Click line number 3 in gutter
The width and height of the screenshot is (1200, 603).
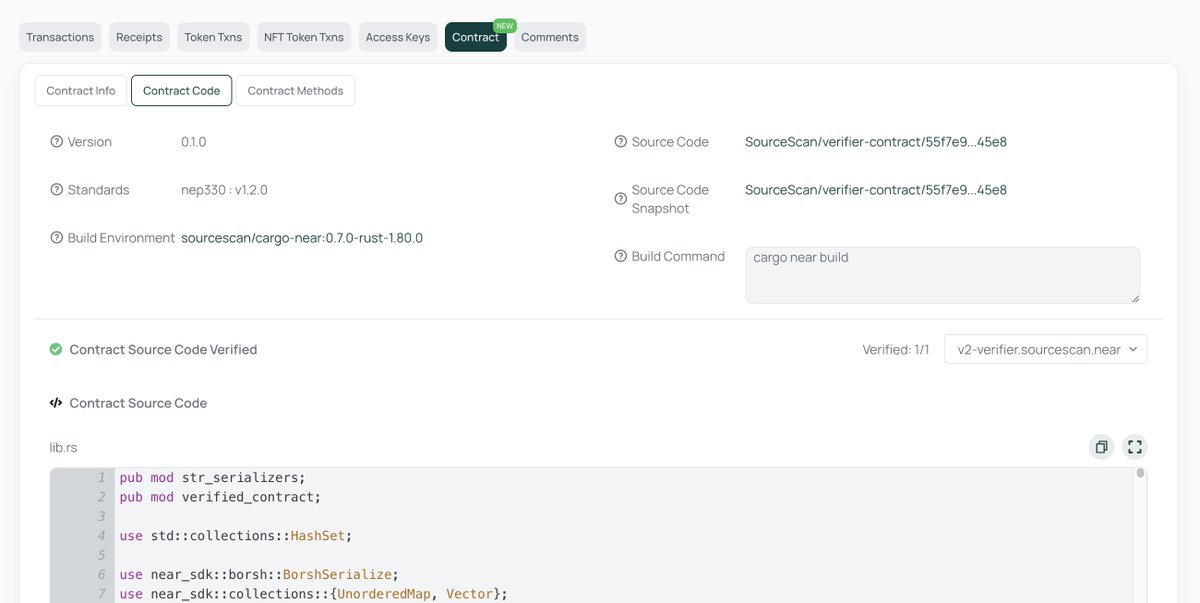[101, 516]
